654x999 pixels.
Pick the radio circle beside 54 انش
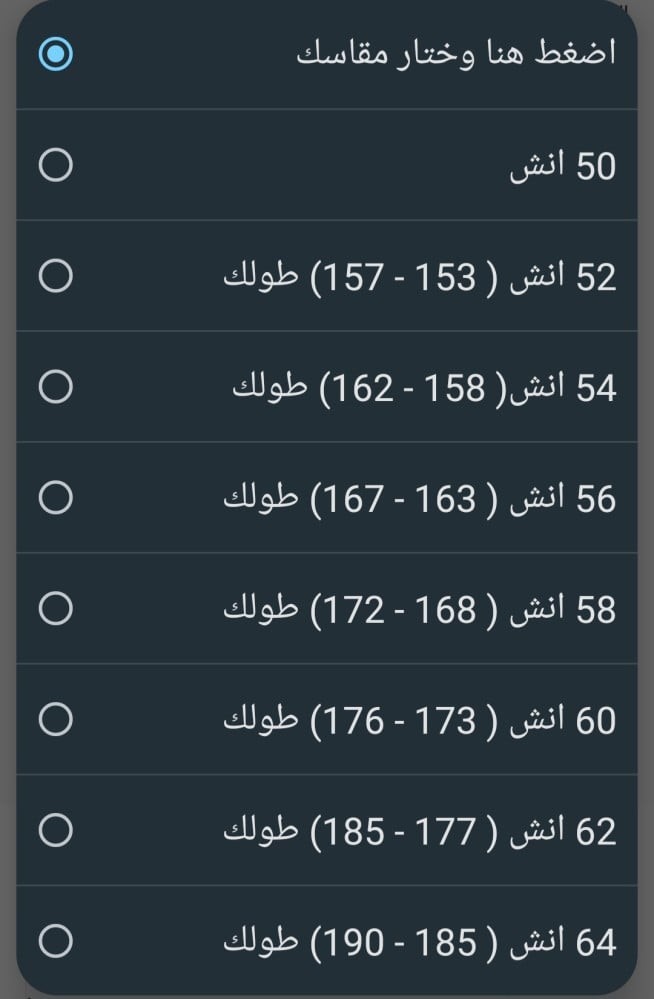click(x=55, y=387)
